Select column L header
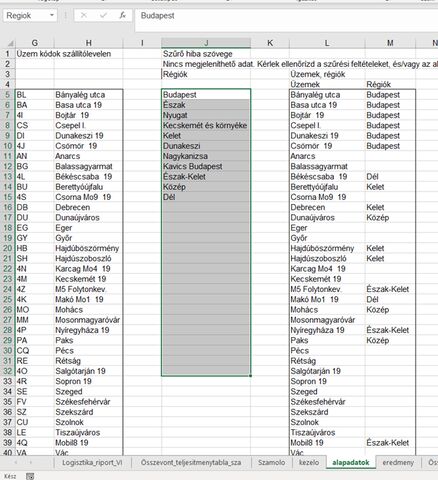This screenshot has height=480, width=438. (x=327, y=43)
